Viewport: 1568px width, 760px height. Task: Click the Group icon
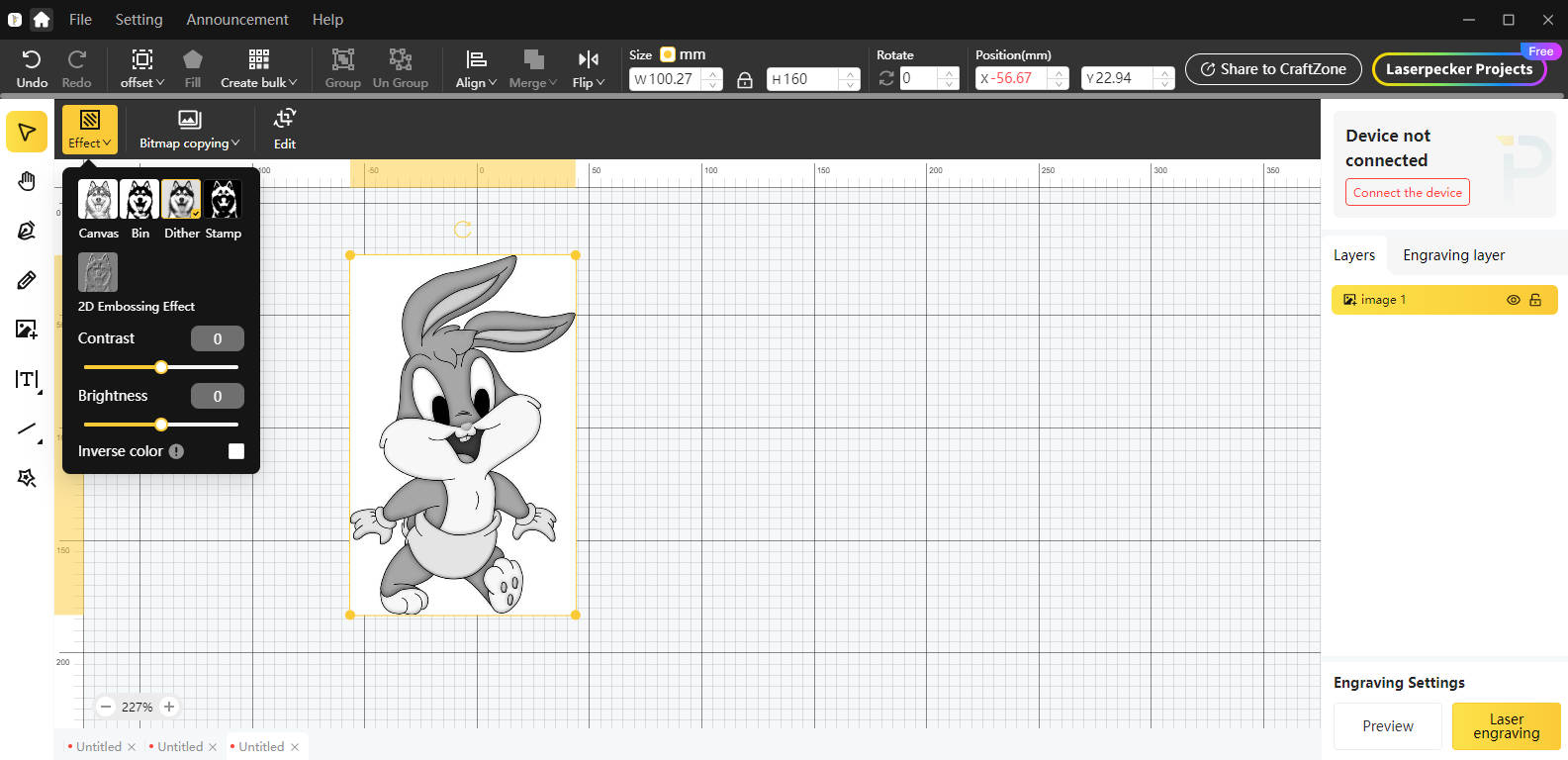342,59
